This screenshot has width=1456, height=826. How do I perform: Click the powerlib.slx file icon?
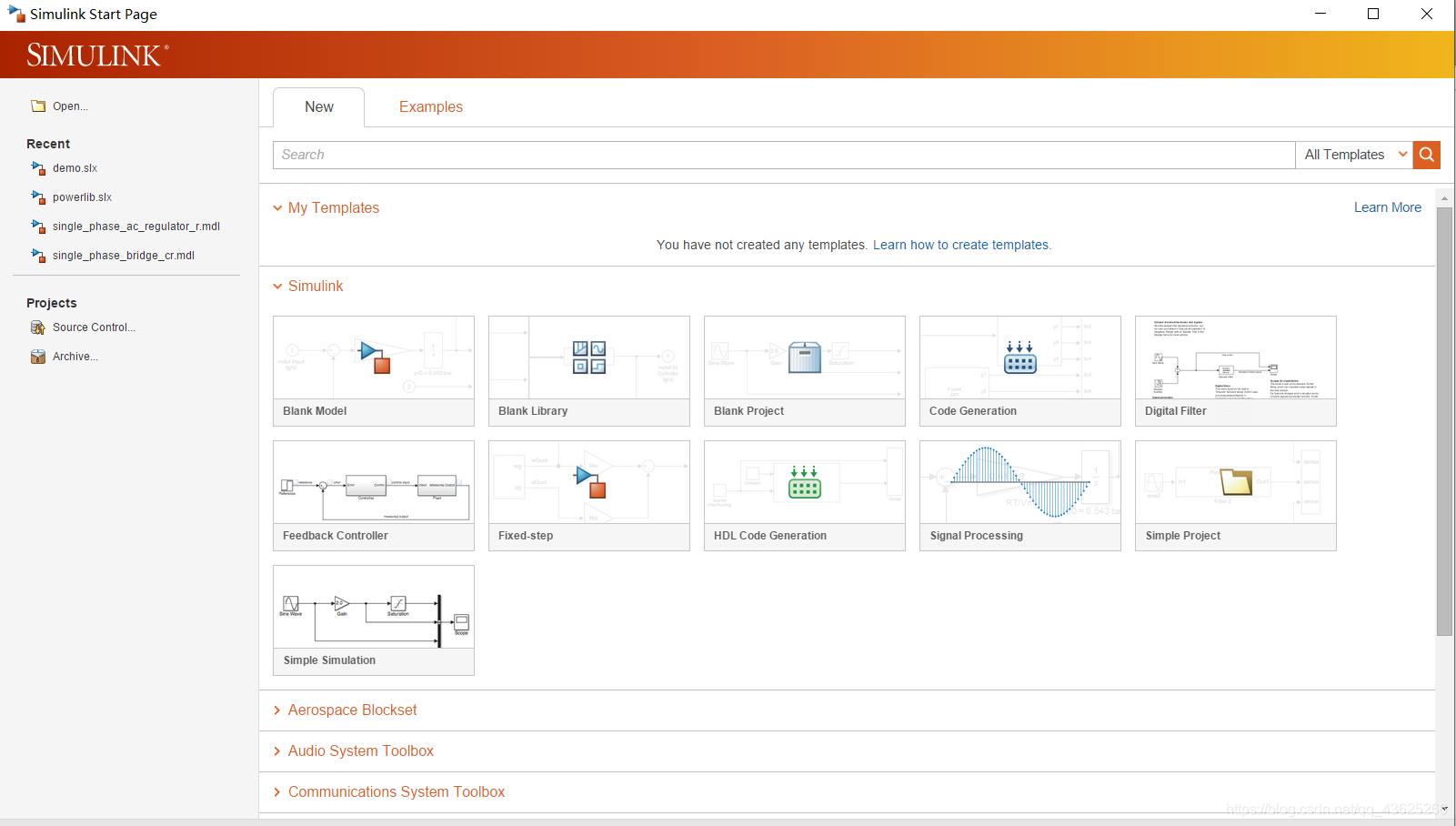coord(38,197)
